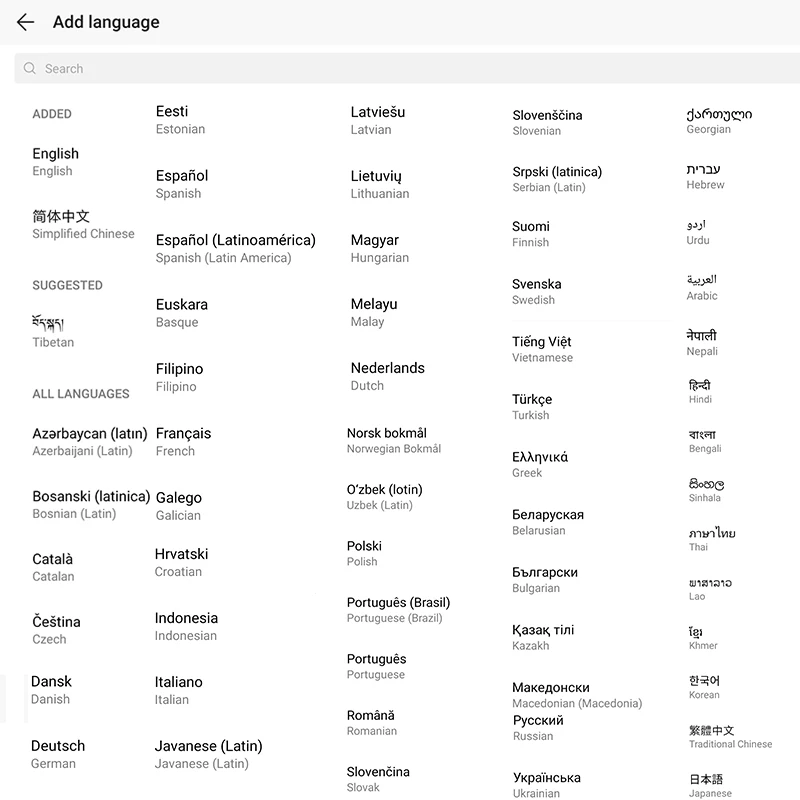Add 日本語 (Japanese) language
The image size is (800, 800).
[703, 781]
